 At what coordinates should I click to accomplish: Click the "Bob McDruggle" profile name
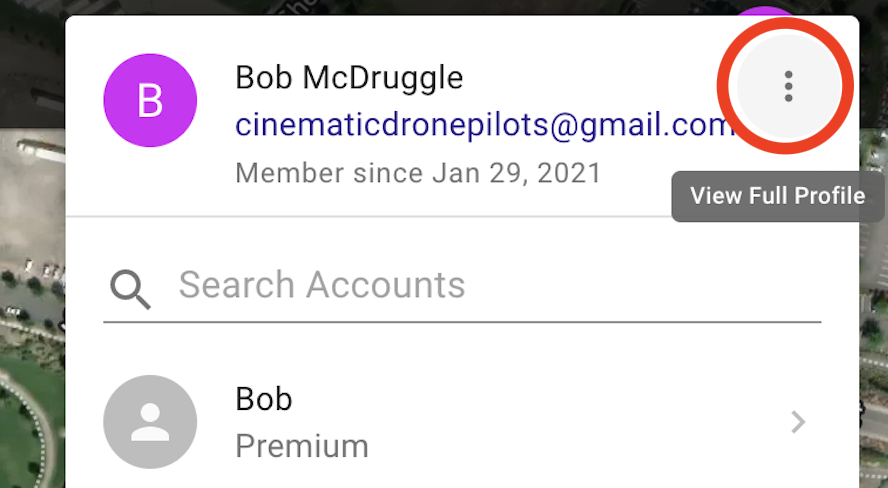(349, 78)
